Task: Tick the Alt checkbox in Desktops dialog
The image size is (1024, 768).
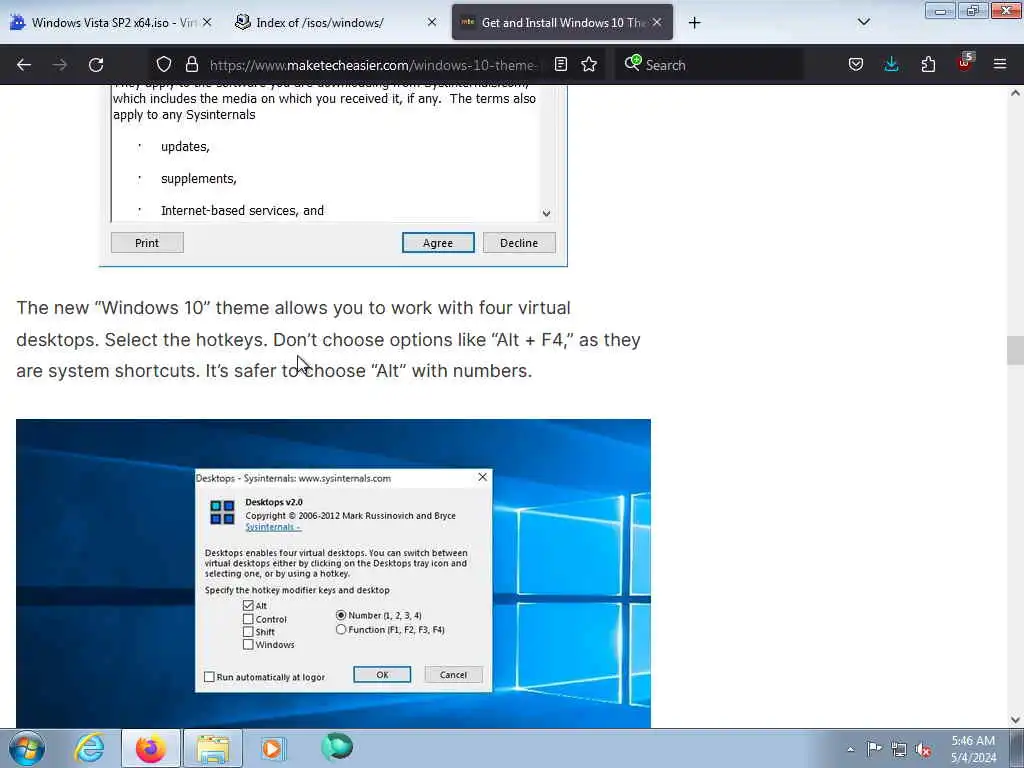Action: coord(248,606)
